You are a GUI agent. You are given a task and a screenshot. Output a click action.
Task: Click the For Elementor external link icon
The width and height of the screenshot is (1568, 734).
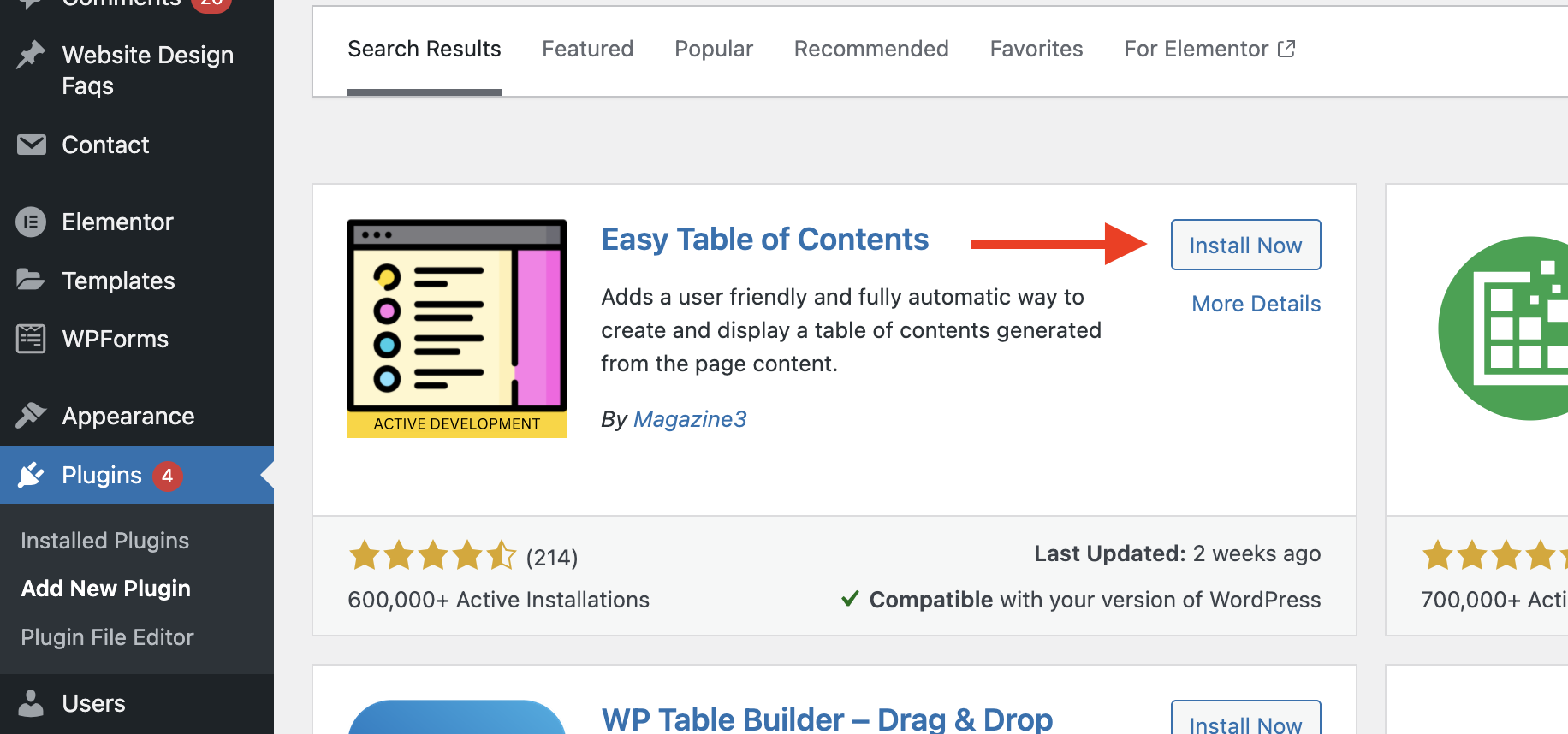(1286, 49)
